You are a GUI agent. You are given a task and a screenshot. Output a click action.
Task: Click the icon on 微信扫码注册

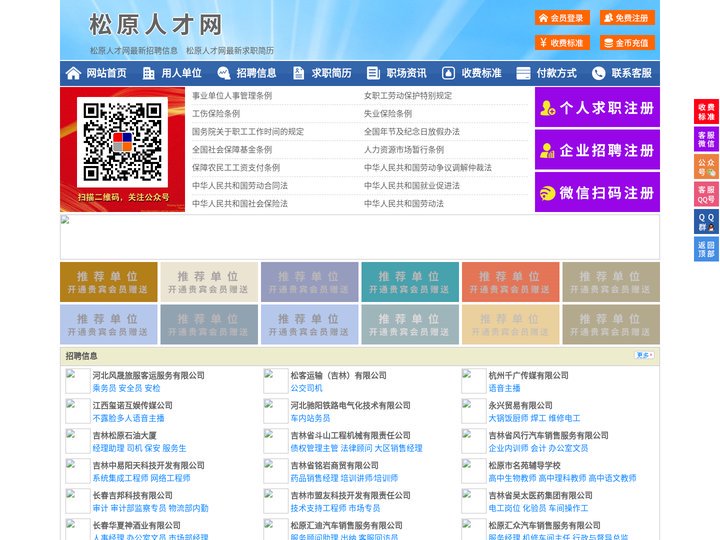coord(547,193)
